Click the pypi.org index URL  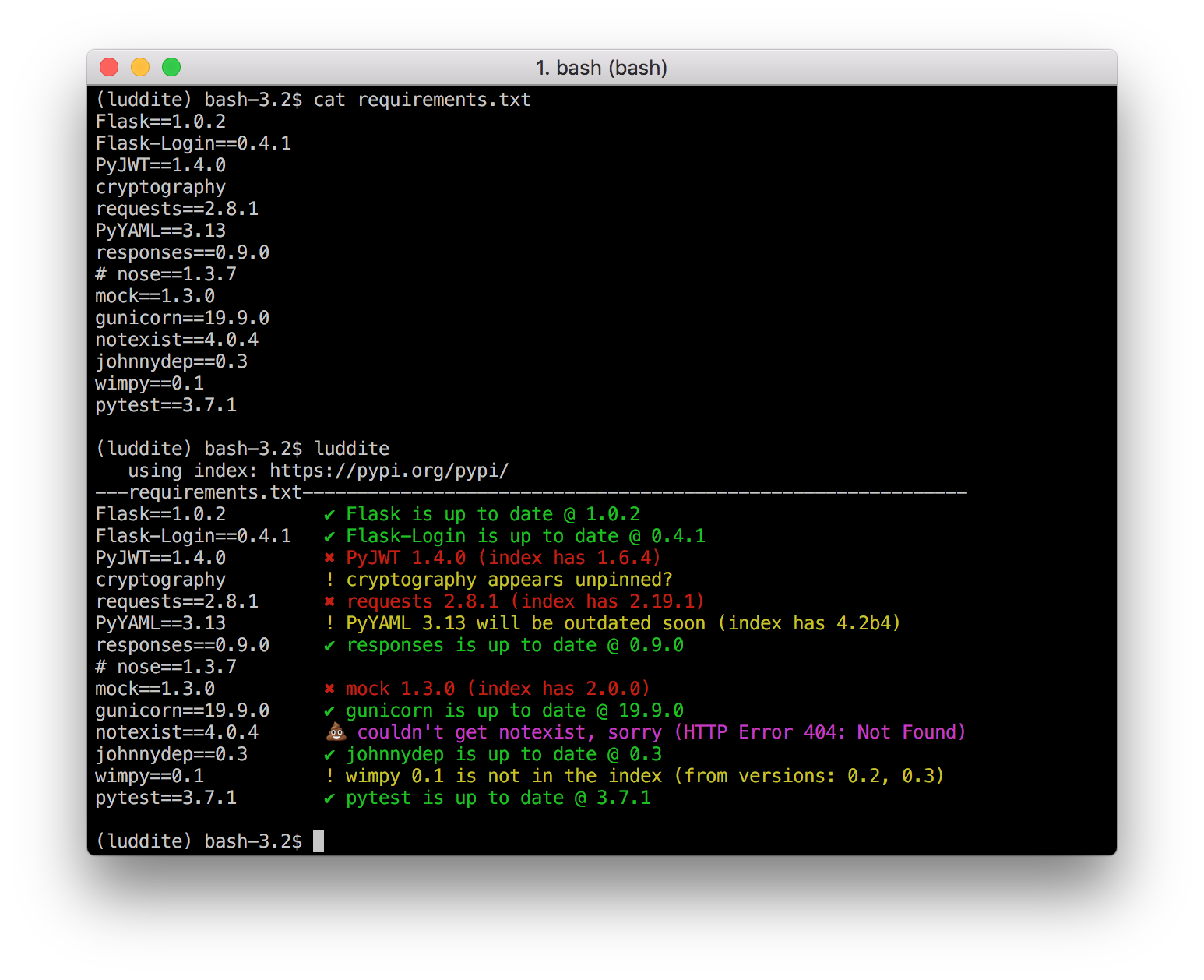click(389, 471)
